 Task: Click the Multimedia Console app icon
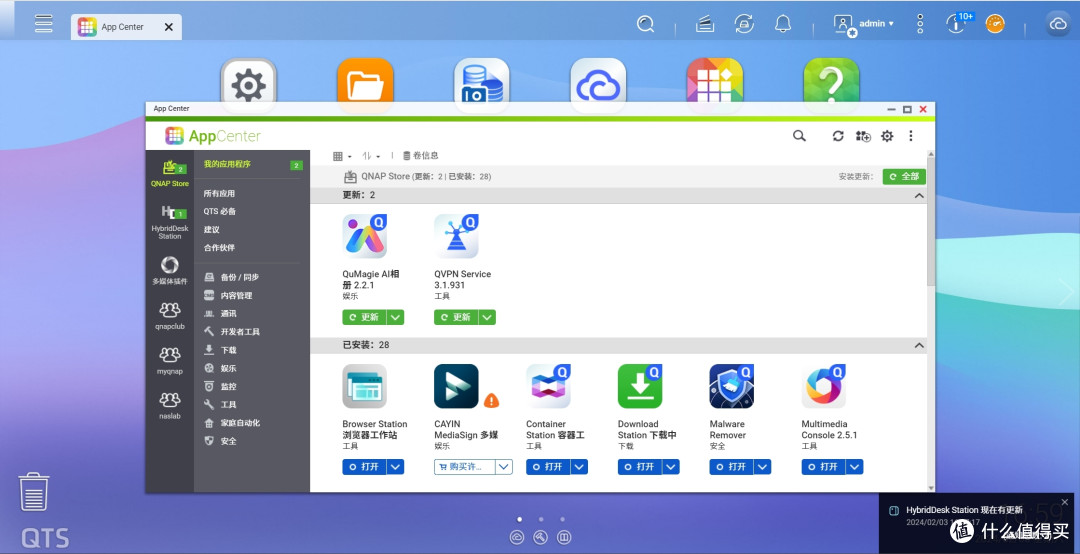pos(824,387)
